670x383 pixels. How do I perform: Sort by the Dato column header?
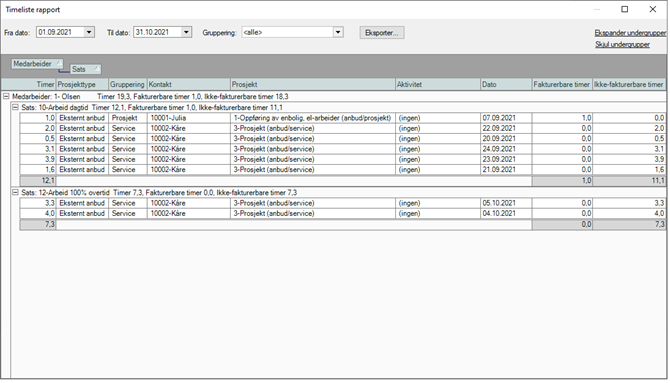click(506, 85)
